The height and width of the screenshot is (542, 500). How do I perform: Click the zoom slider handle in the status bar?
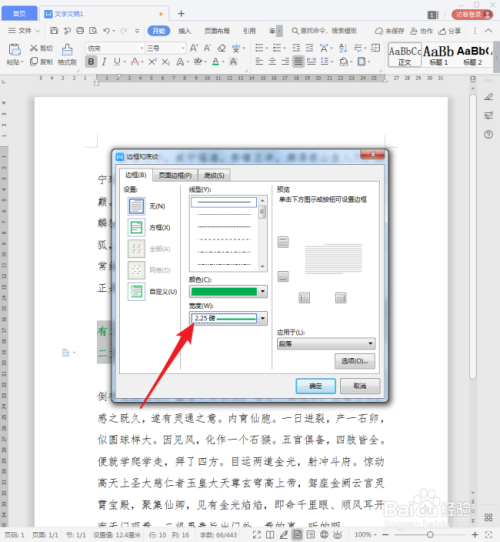coord(430,534)
